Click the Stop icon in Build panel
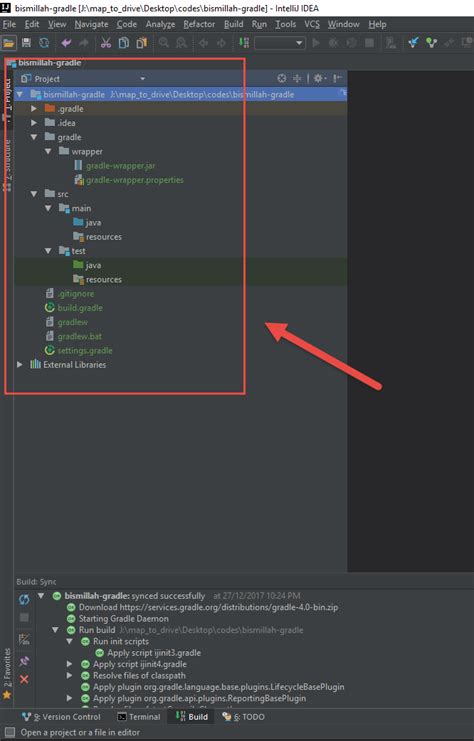Screen dimensions: 474x741 click(24, 617)
